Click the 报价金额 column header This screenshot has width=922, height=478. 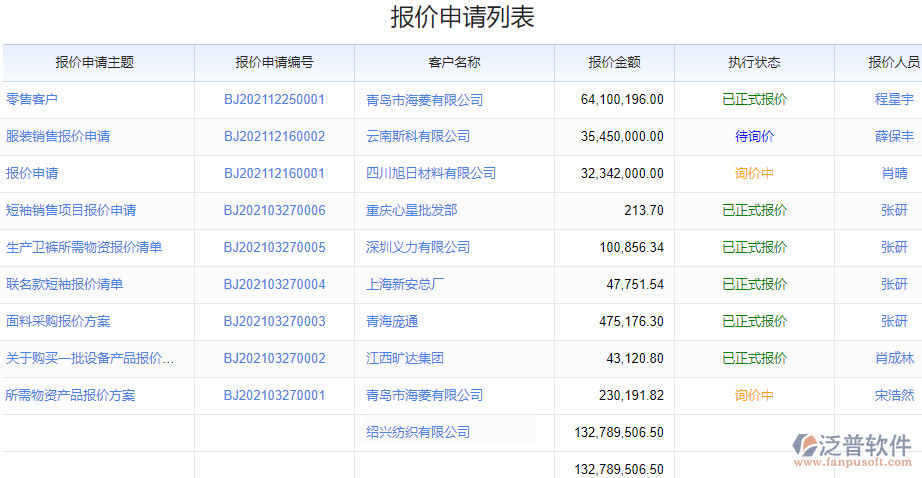pos(614,62)
